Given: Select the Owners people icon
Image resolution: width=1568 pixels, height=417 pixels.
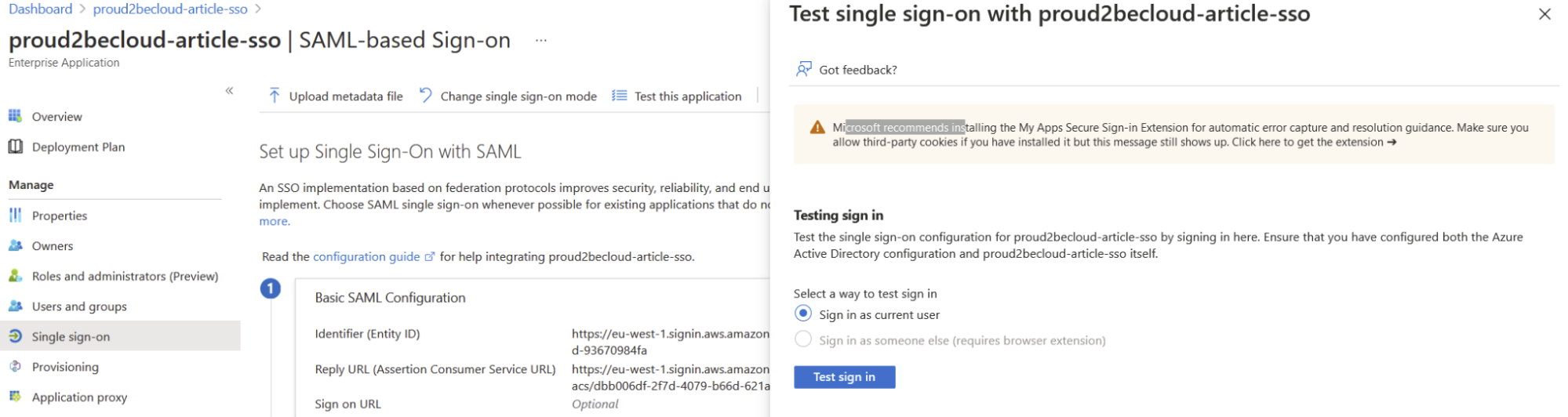Looking at the screenshot, I should coord(15,245).
